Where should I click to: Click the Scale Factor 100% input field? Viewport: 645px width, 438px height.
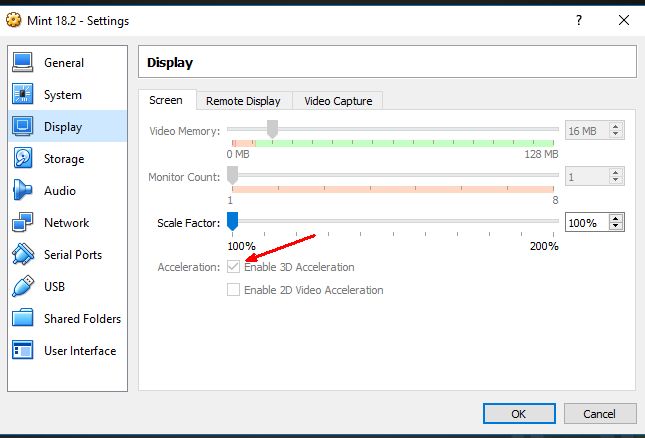click(x=587, y=222)
